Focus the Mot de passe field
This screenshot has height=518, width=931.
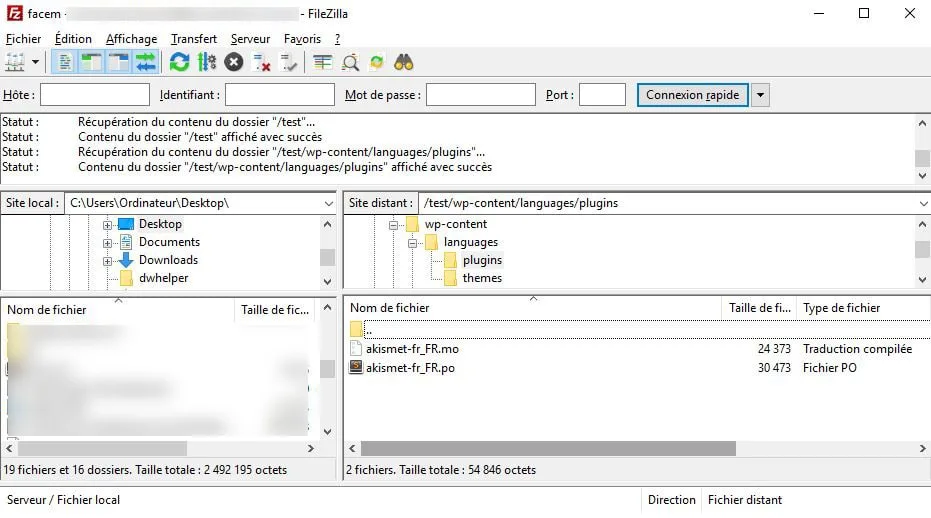pyautogui.click(x=481, y=95)
